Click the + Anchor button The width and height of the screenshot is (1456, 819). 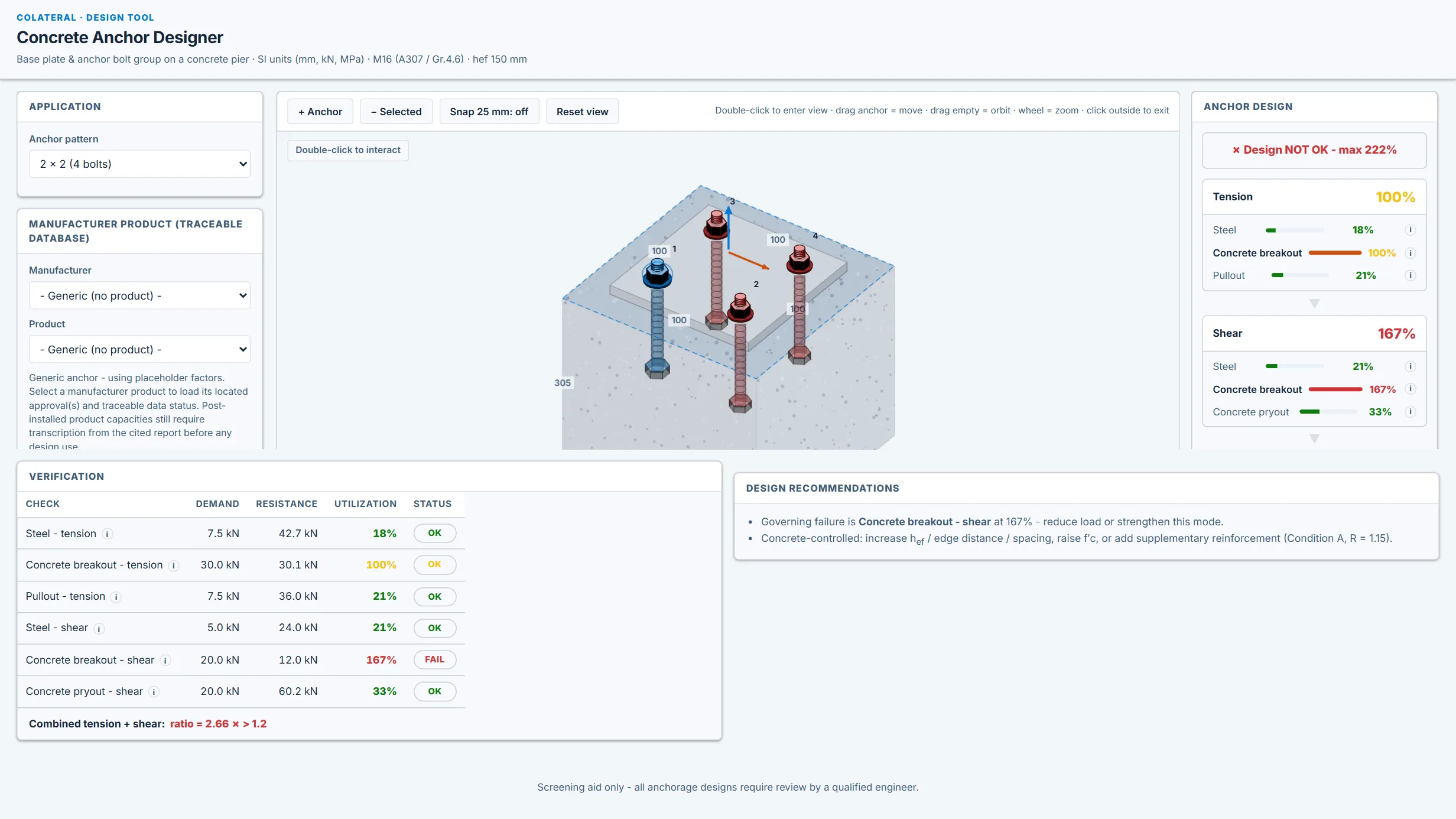(x=320, y=112)
